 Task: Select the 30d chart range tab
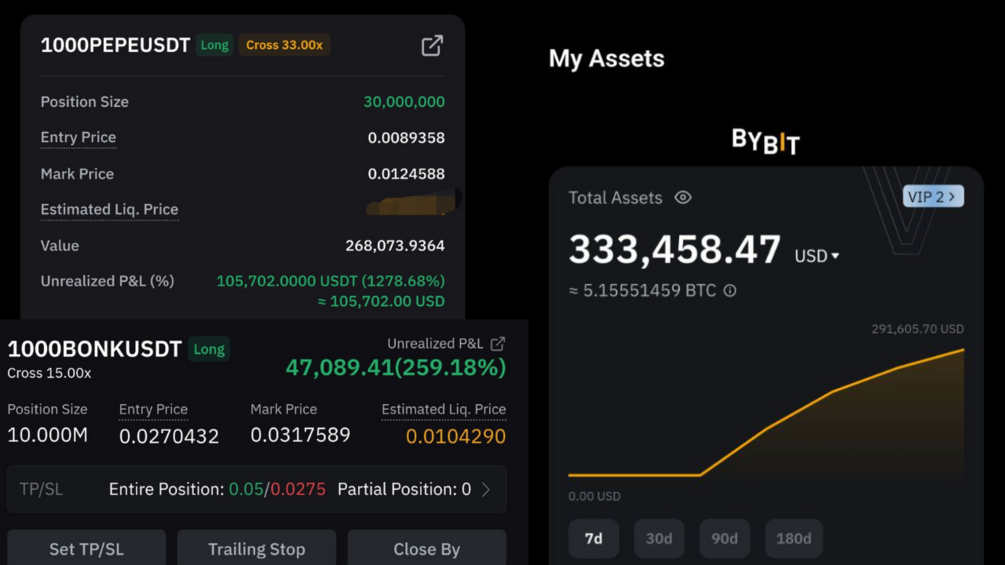tap(659, 539)
